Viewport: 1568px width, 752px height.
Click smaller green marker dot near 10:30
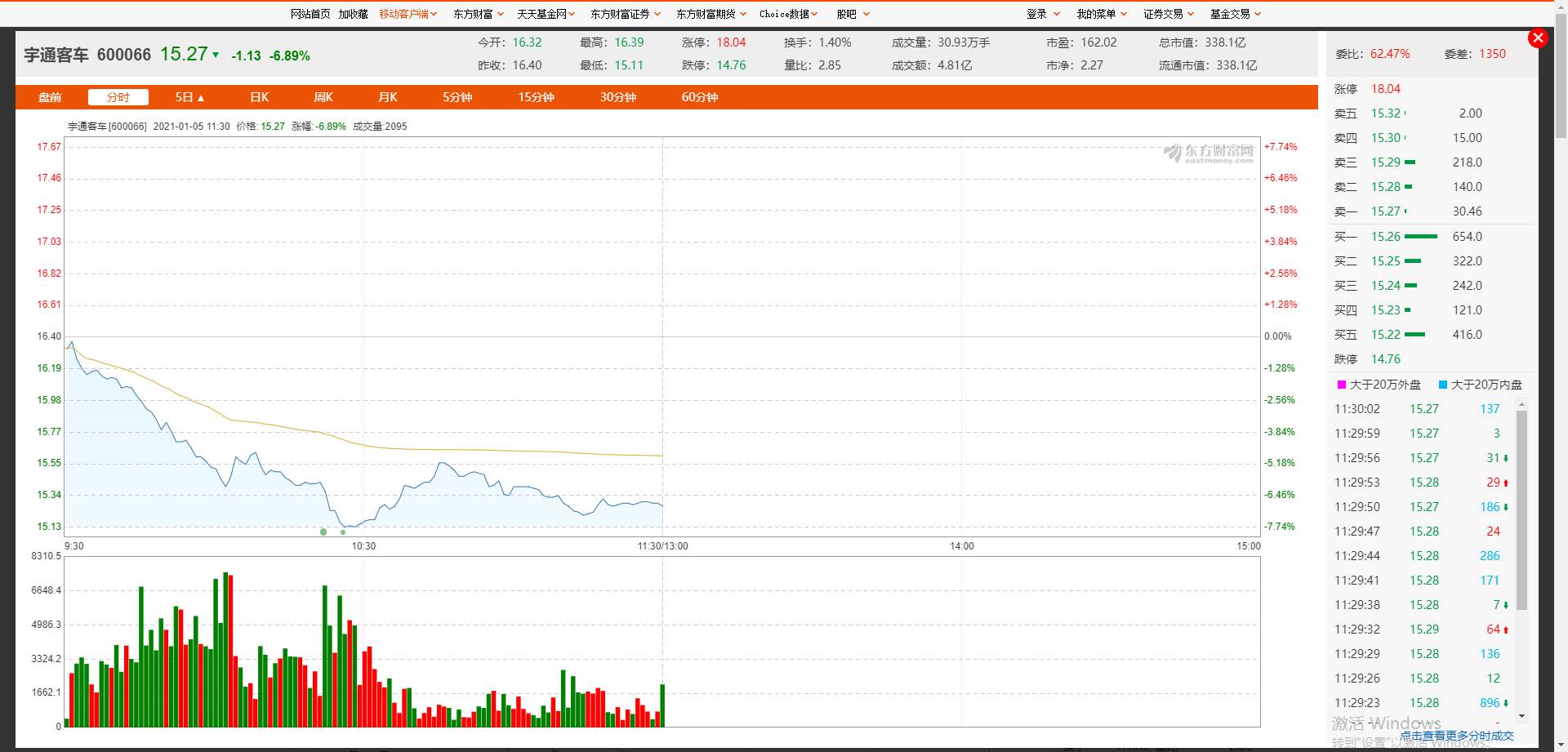tap(343, 532)
